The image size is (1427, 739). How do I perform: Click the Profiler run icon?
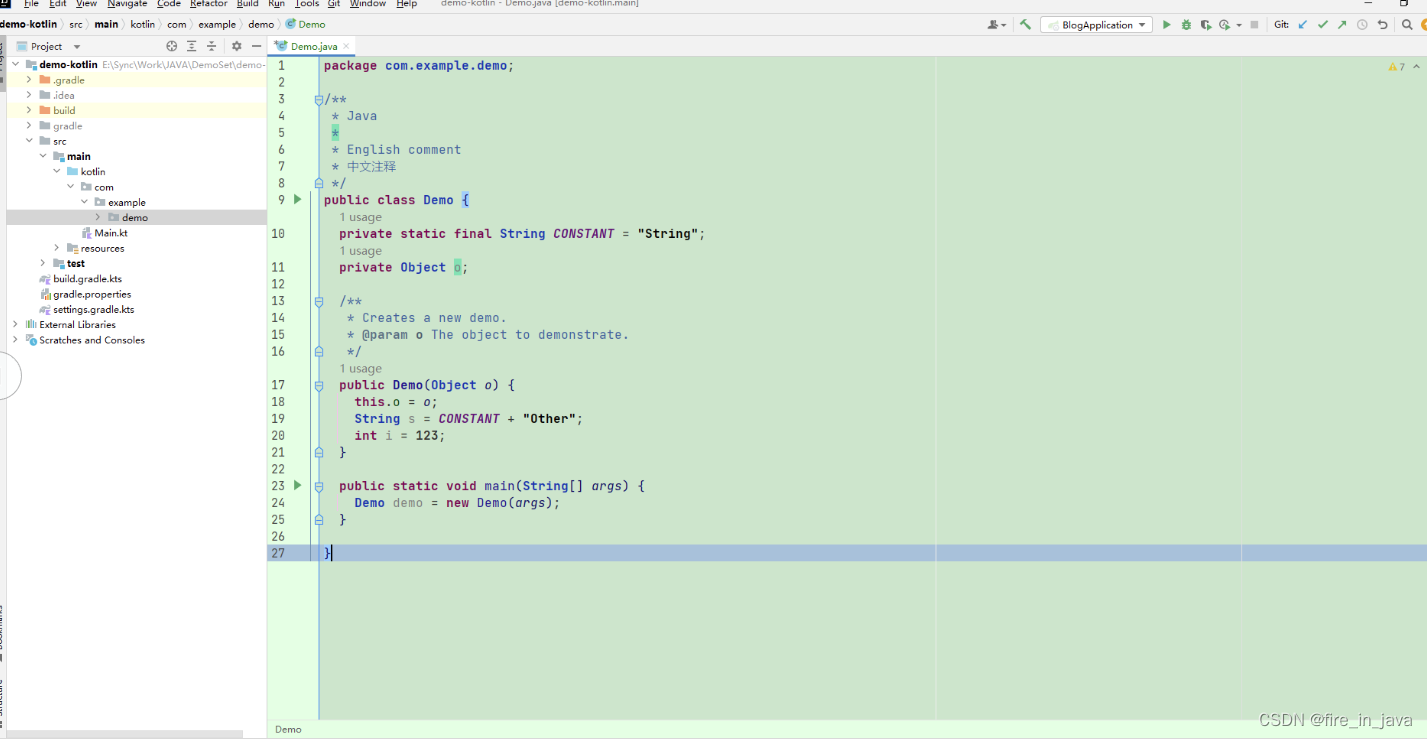click(1224, 25)
